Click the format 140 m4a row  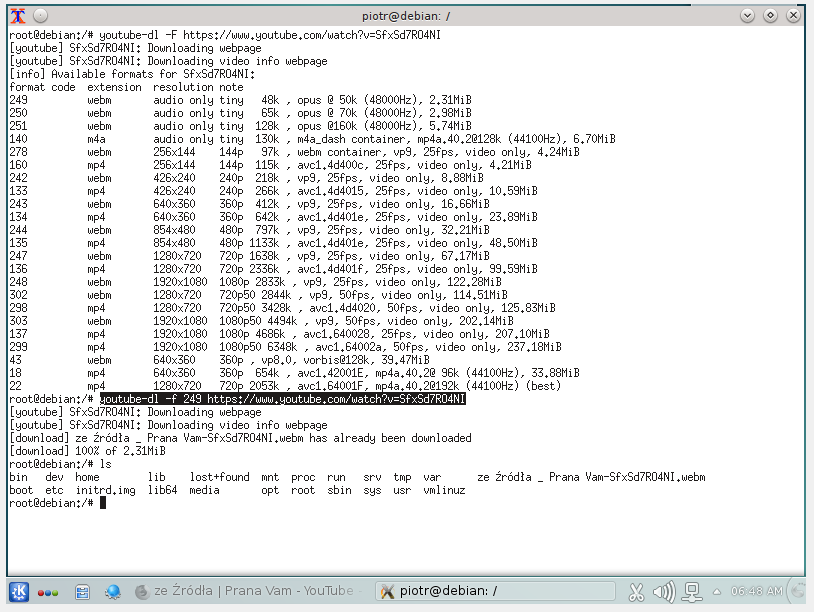pyautogui.click(x=313, y=139)
